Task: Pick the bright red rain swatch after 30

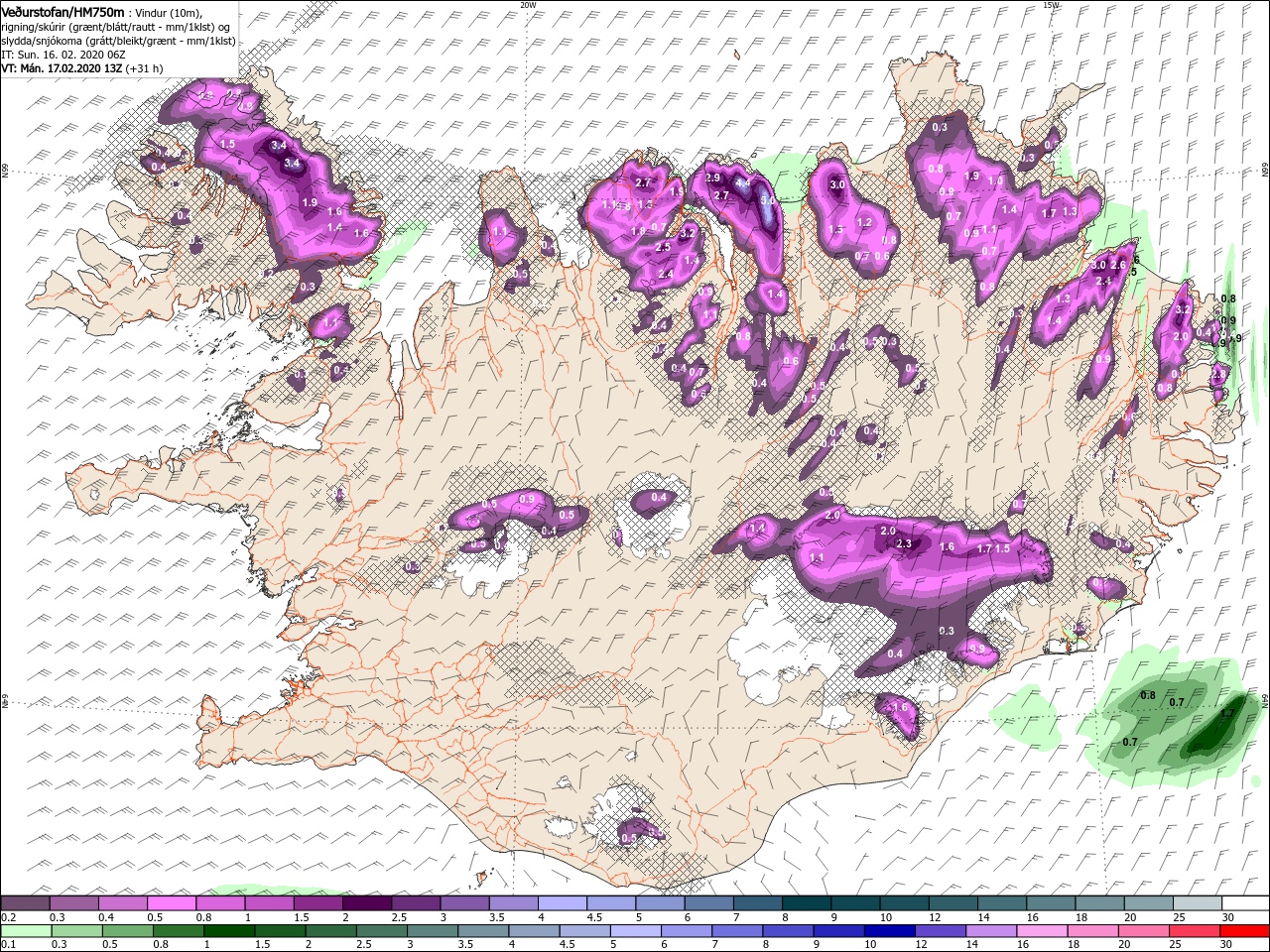Action: (1244, 930)
